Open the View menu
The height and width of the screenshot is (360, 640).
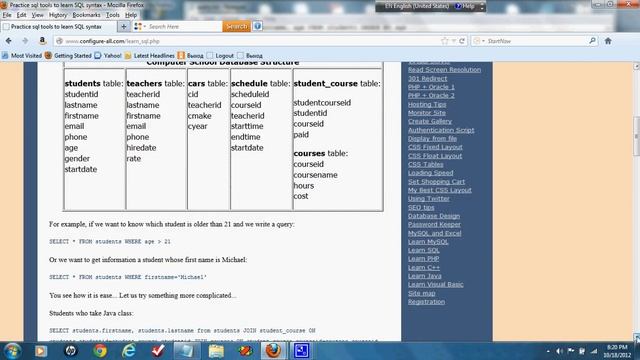pos(37,15)
